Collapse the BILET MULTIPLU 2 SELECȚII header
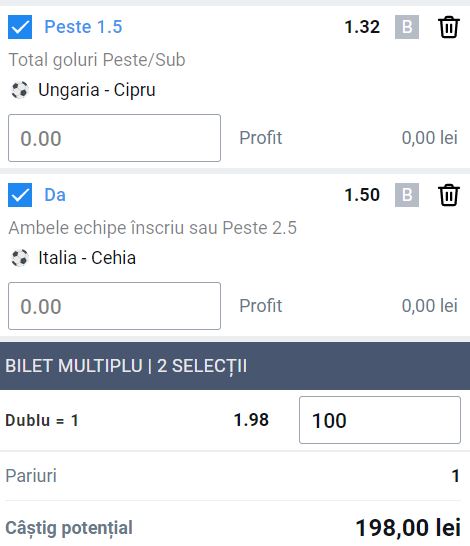Viewport: 470px width, 546px height. 235,366
